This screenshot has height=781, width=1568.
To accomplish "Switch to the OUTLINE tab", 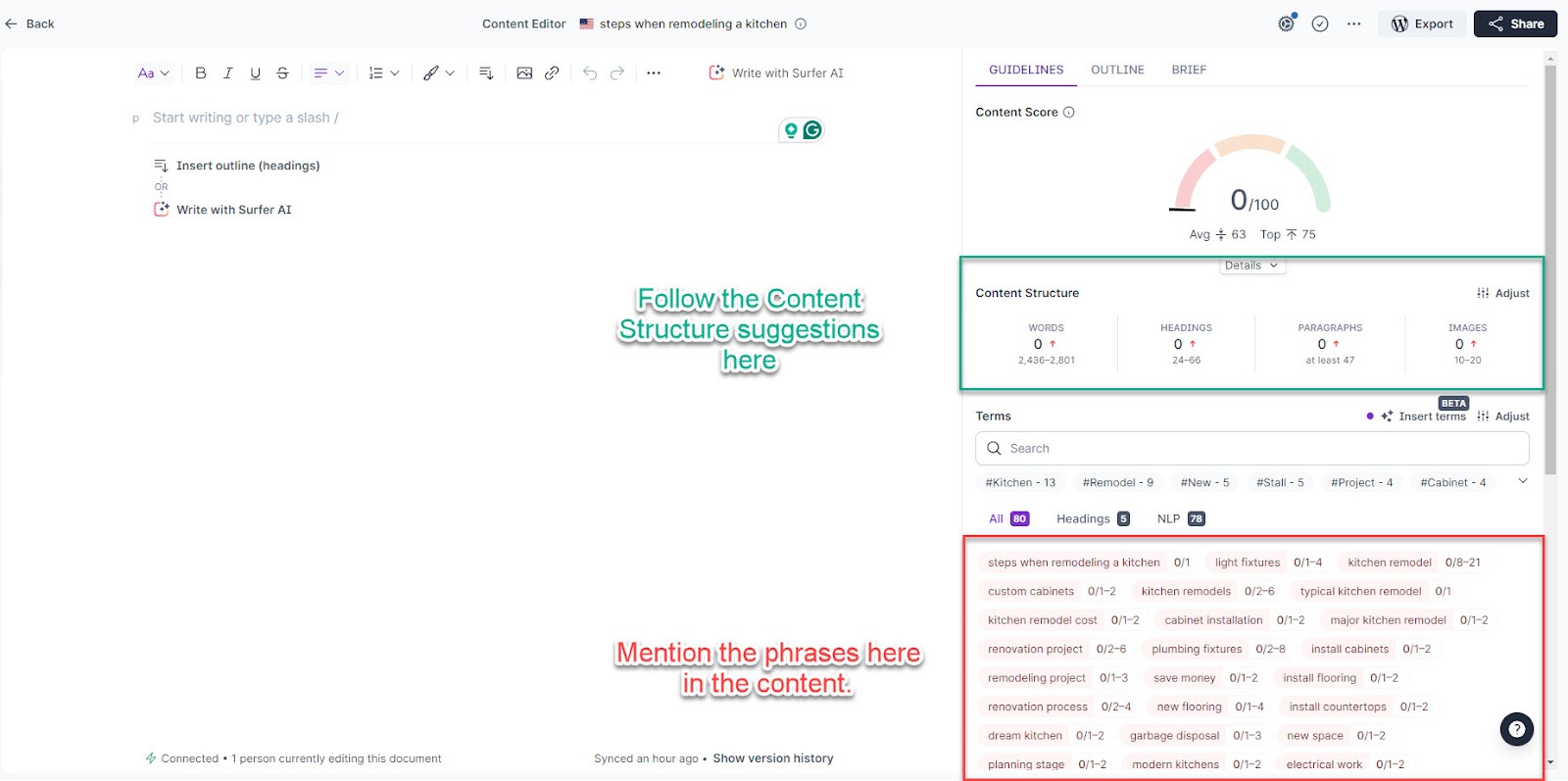I will click(1117, 70).
